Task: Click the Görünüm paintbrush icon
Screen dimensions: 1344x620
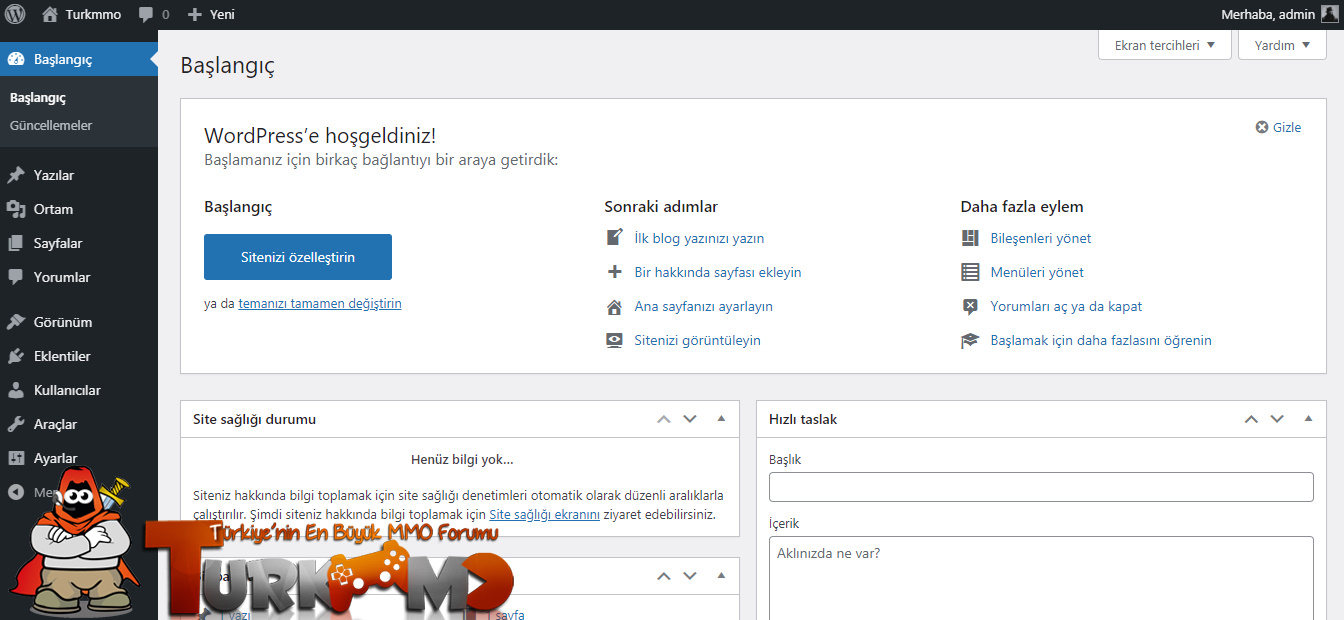Action: click(16, 322)
